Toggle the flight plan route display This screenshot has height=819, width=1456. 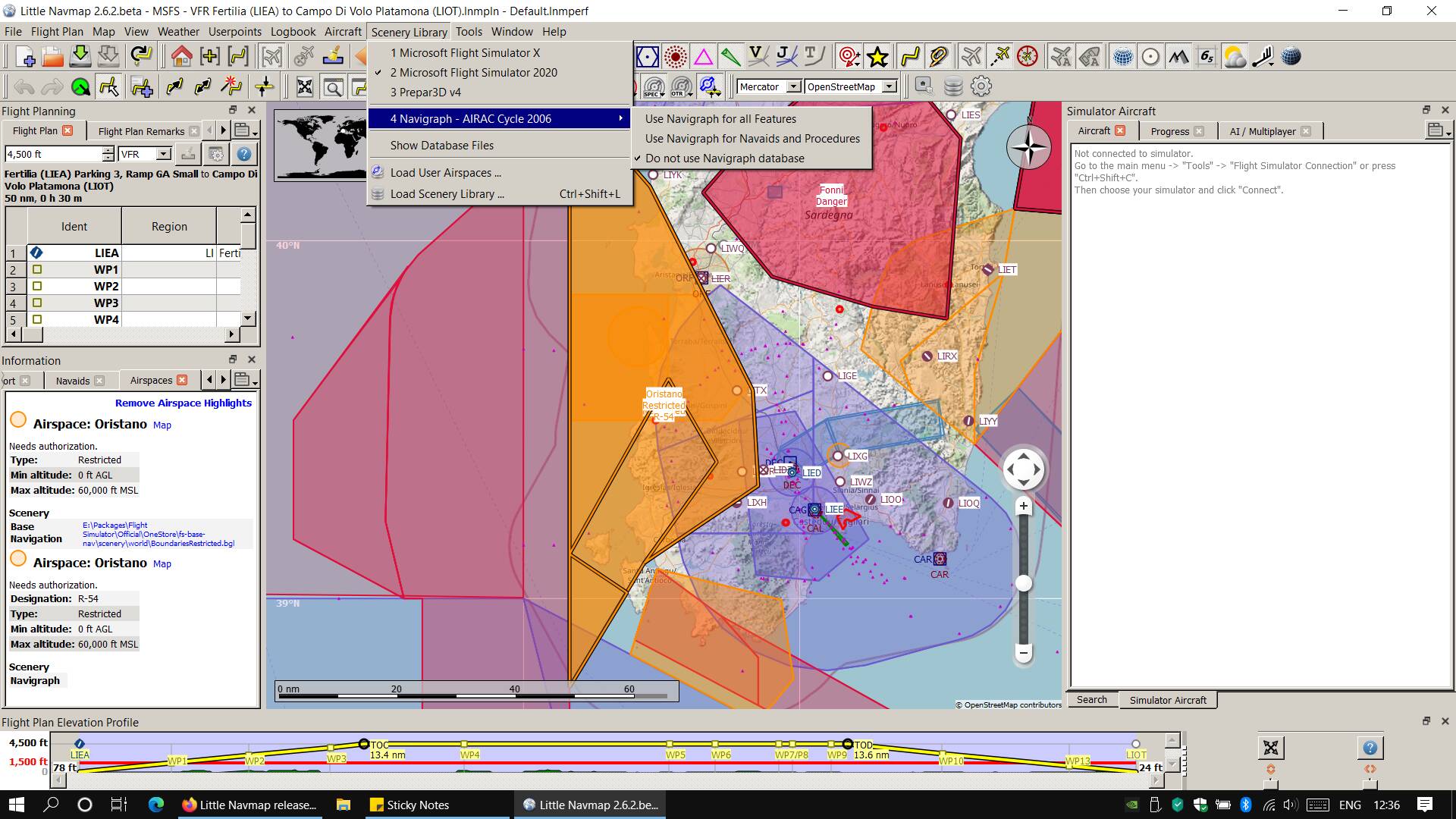pos(910,57)
